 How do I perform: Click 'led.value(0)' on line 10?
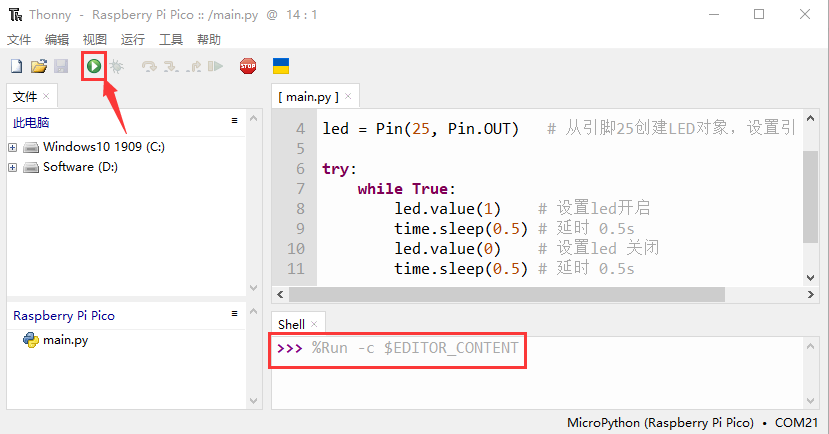click(x=447, y=249)
